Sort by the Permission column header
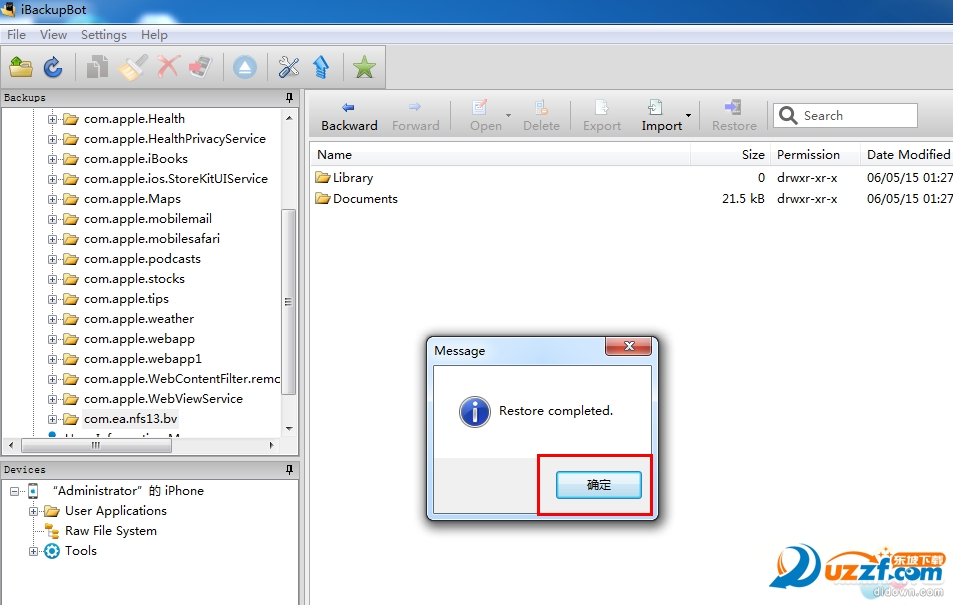This screenshot has width=953, height=605. click(x=816, y=154)
